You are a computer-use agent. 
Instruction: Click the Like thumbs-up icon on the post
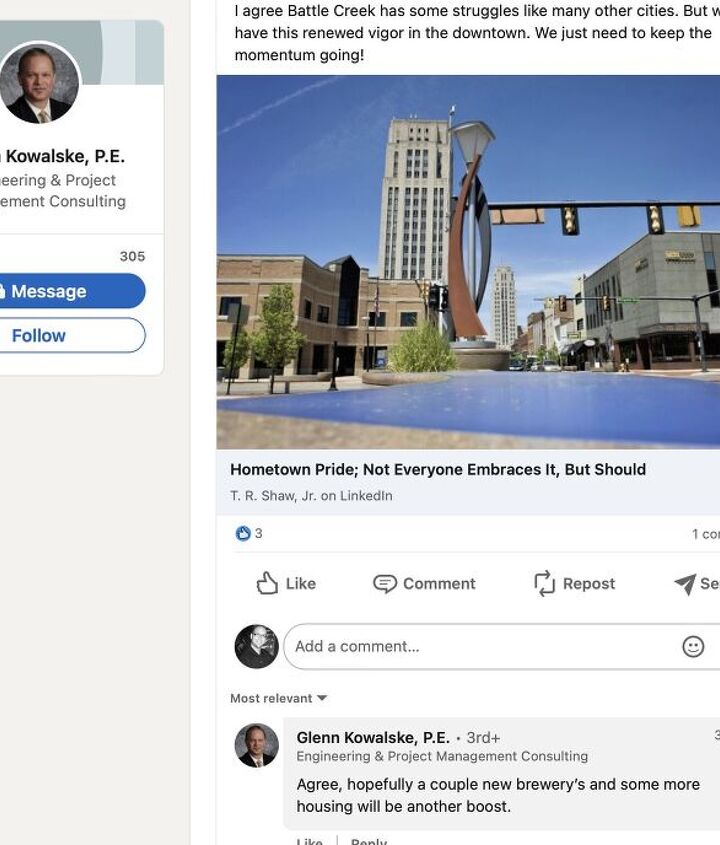(x=267, y=584)
